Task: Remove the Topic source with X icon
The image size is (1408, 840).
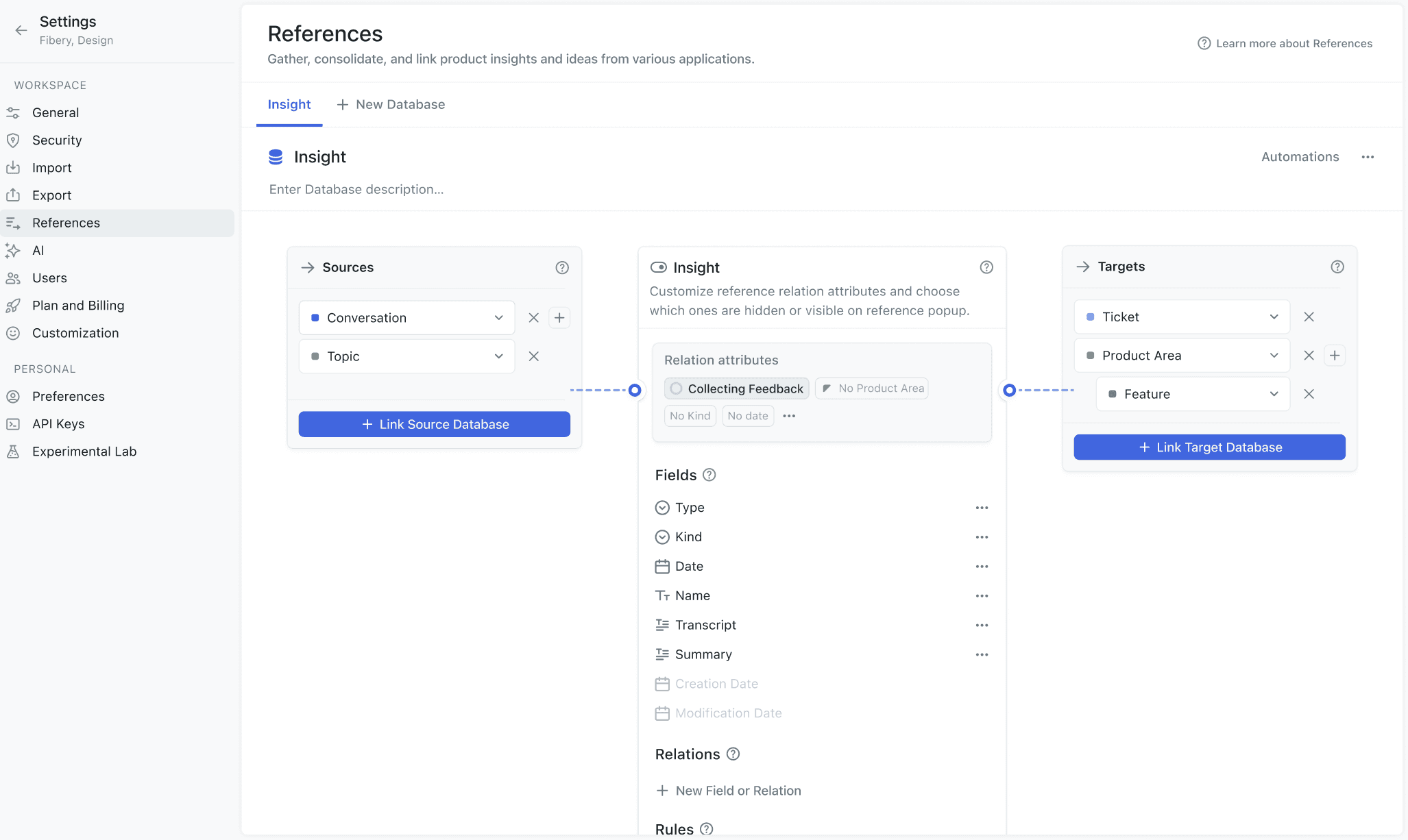Action: pos(533,356)
